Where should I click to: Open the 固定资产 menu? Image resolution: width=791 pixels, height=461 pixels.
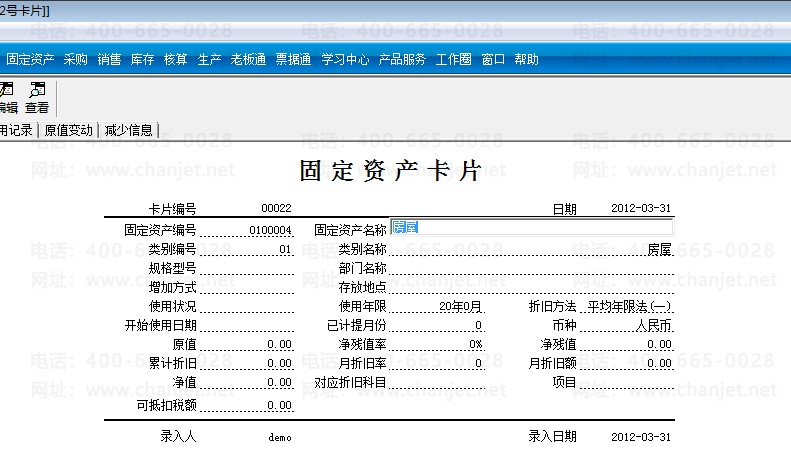[x=30, y=60]
